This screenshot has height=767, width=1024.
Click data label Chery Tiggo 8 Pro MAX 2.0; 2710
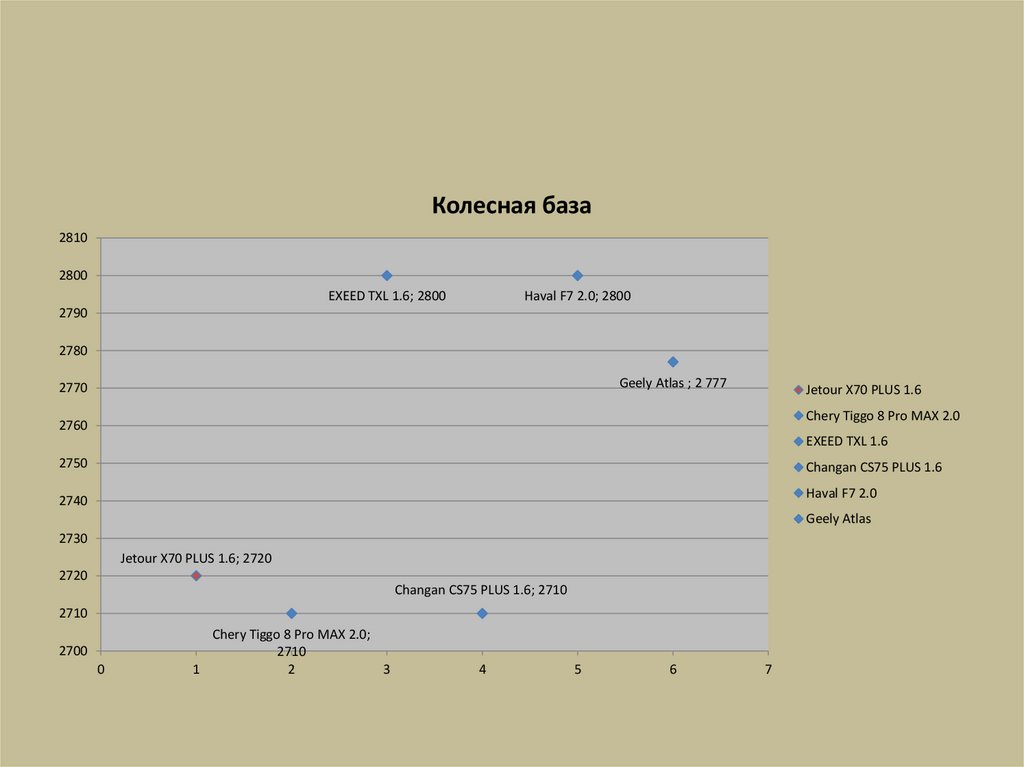(291, 642)
